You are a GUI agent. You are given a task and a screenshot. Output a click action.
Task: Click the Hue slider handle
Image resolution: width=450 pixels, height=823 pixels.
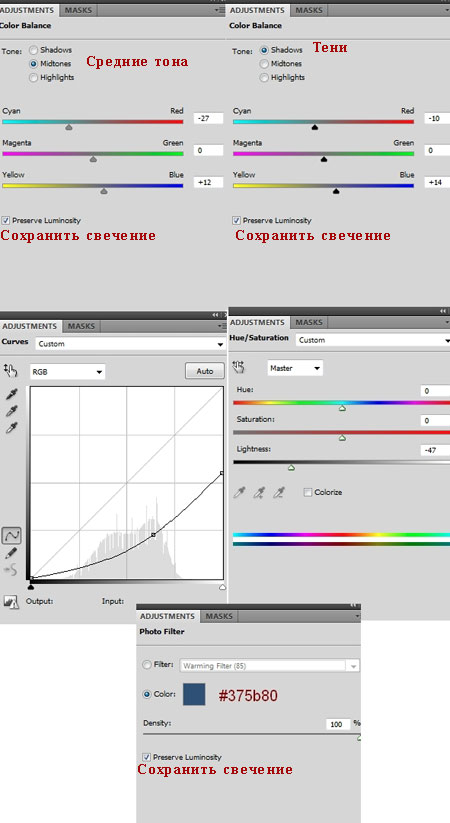click(342, 408)
